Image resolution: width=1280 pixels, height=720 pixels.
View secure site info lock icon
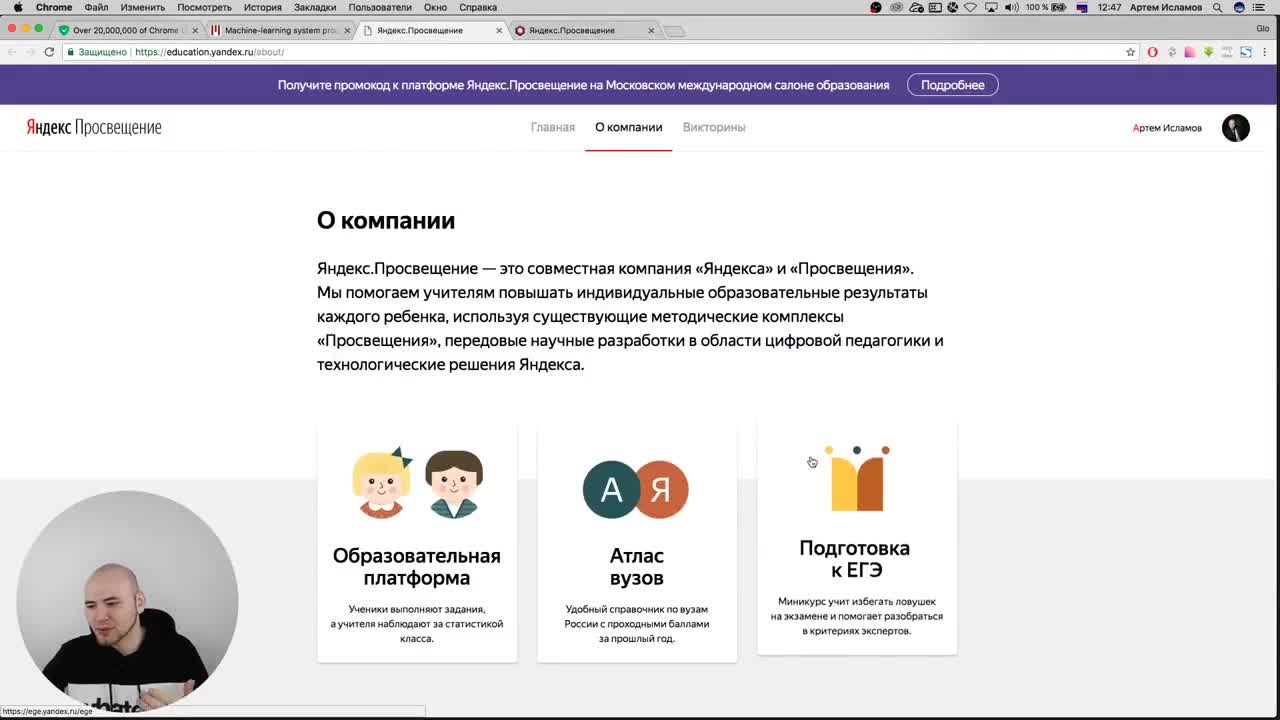(x=70, y=52)
